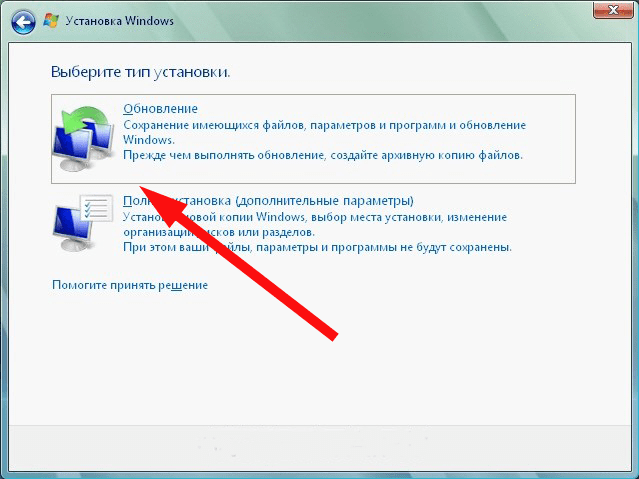
Task: Click the Windows flag logo in title bar
Action: coord(51,20)
